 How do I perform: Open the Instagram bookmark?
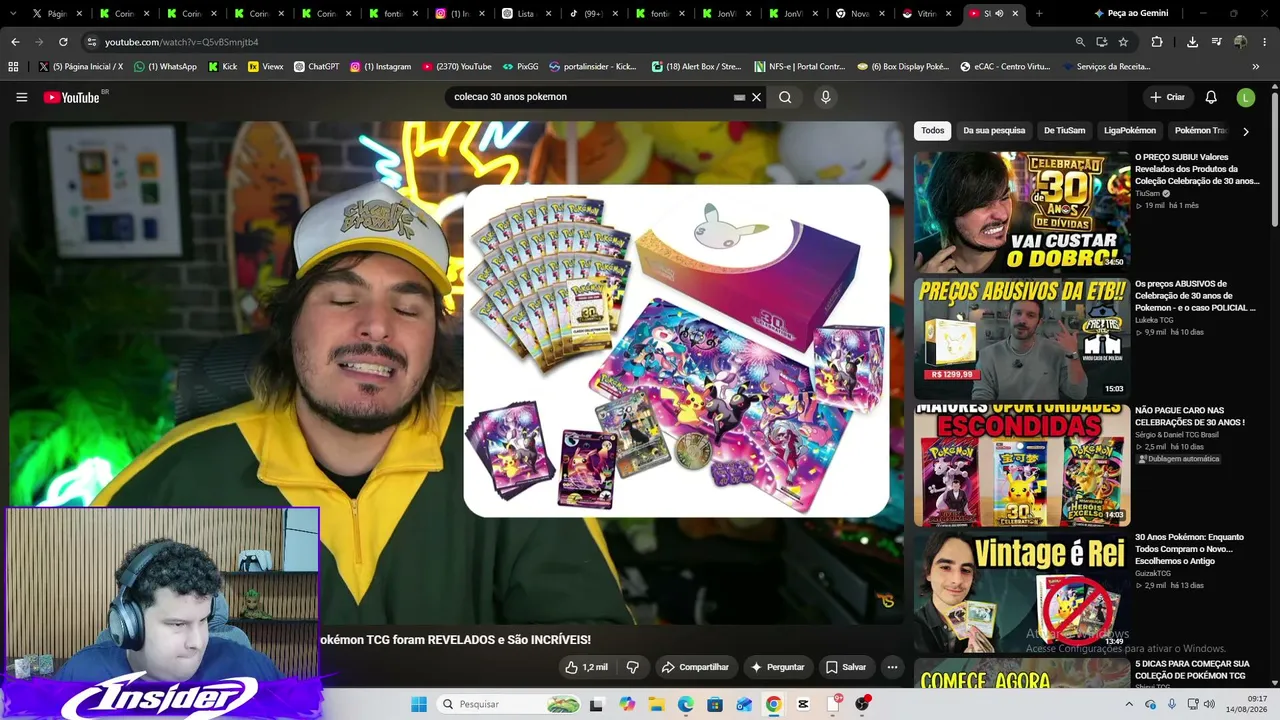[x=380, y=67]
